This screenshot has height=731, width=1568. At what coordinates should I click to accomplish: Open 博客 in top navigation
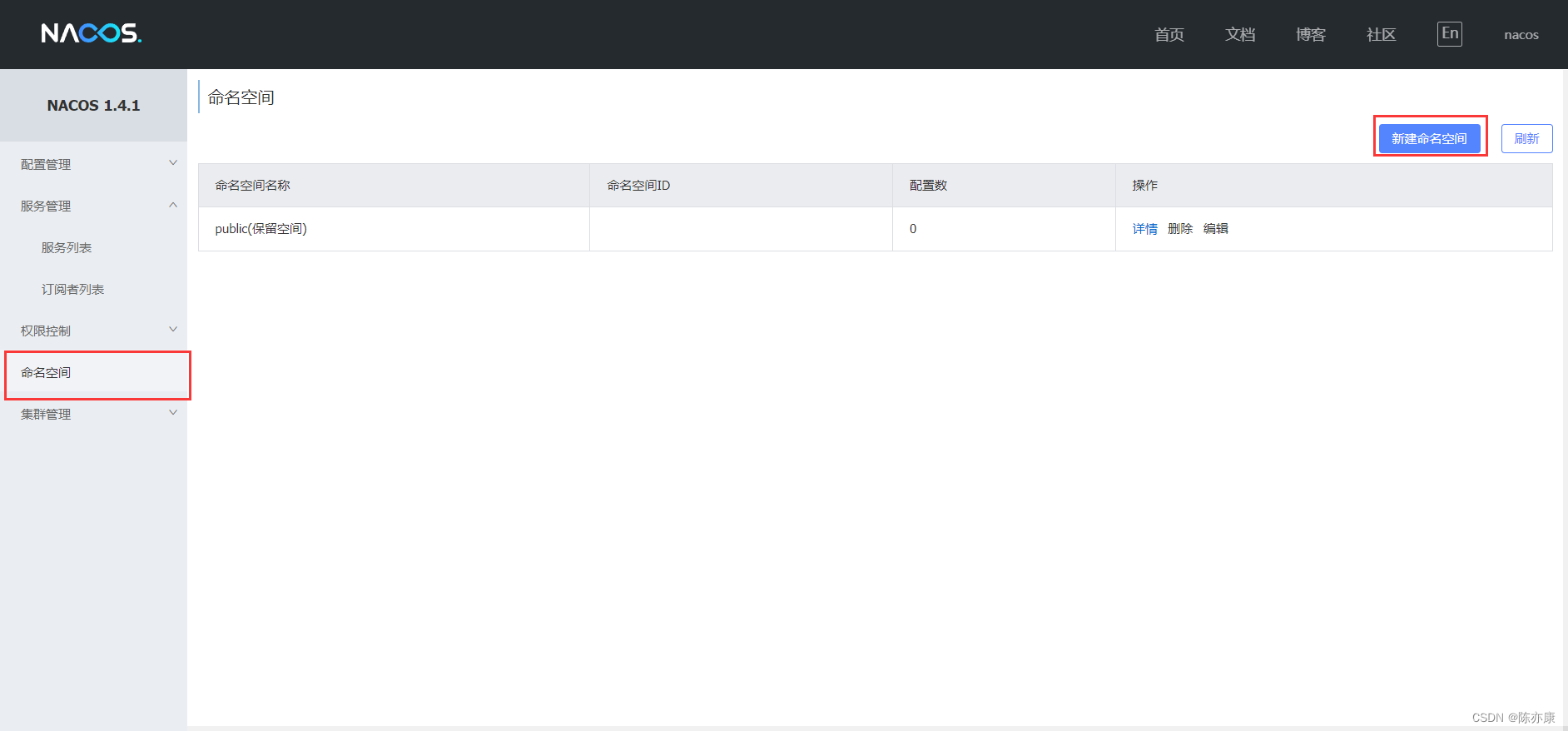[1310, 34]
